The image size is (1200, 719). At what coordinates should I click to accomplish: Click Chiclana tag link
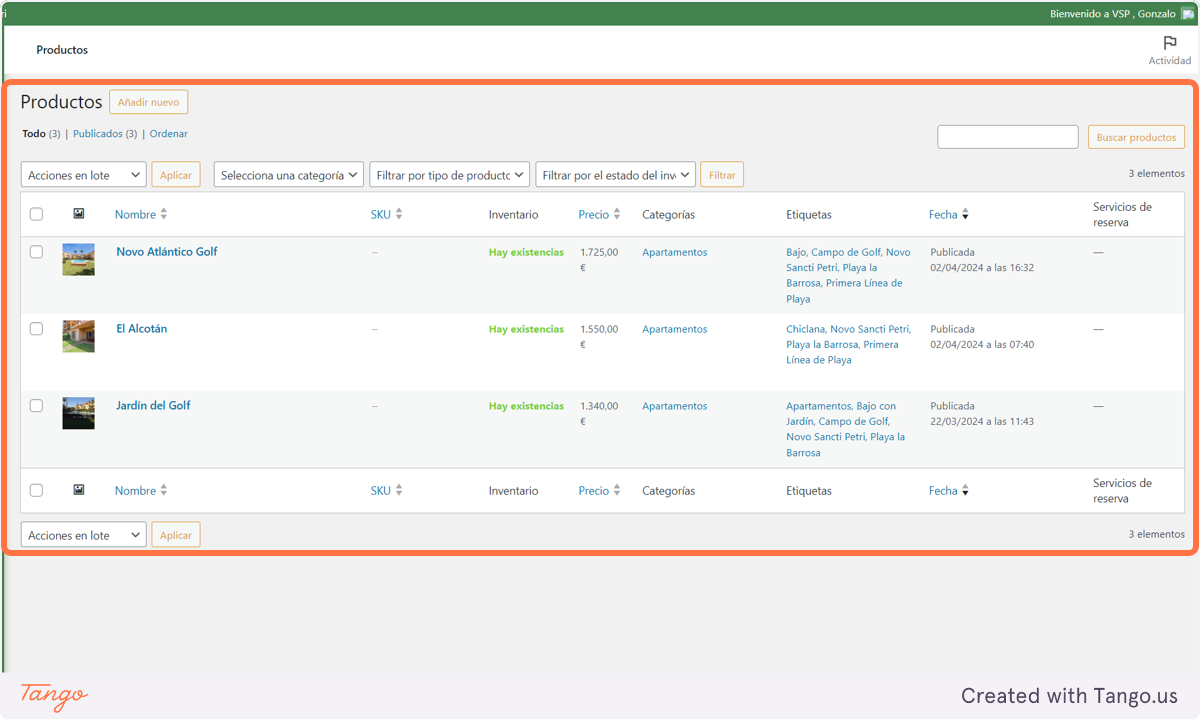point(806,329)
